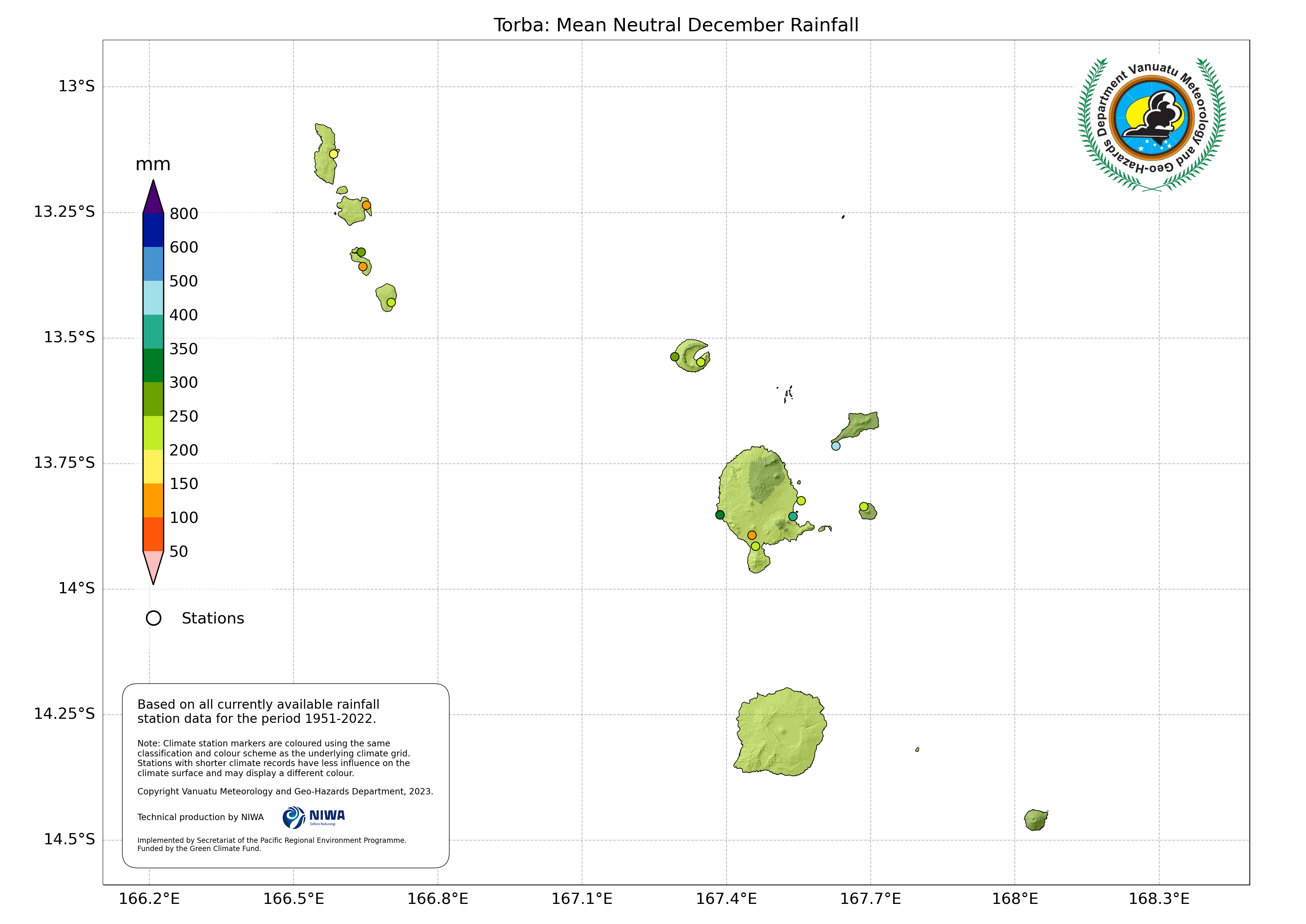
Task: Click the Copyright Vanuatu Meteorology text line
Action: (x=285, y=791)
